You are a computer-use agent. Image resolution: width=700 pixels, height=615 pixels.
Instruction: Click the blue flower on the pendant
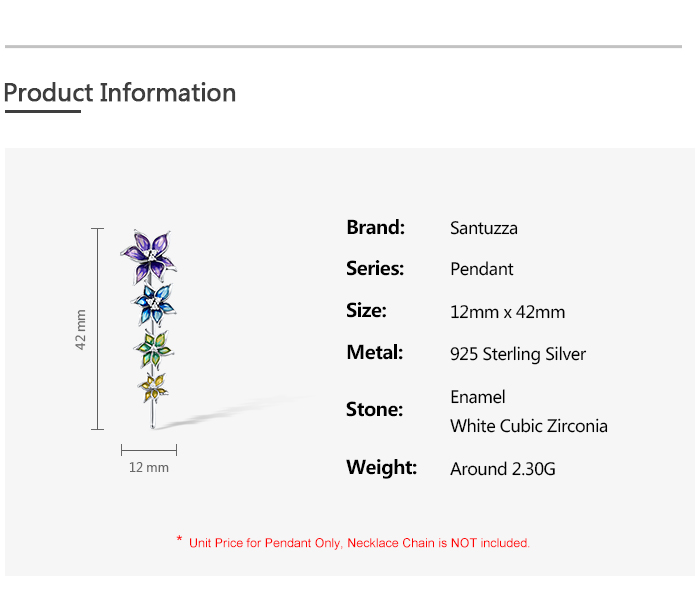(x=155, y=301)
